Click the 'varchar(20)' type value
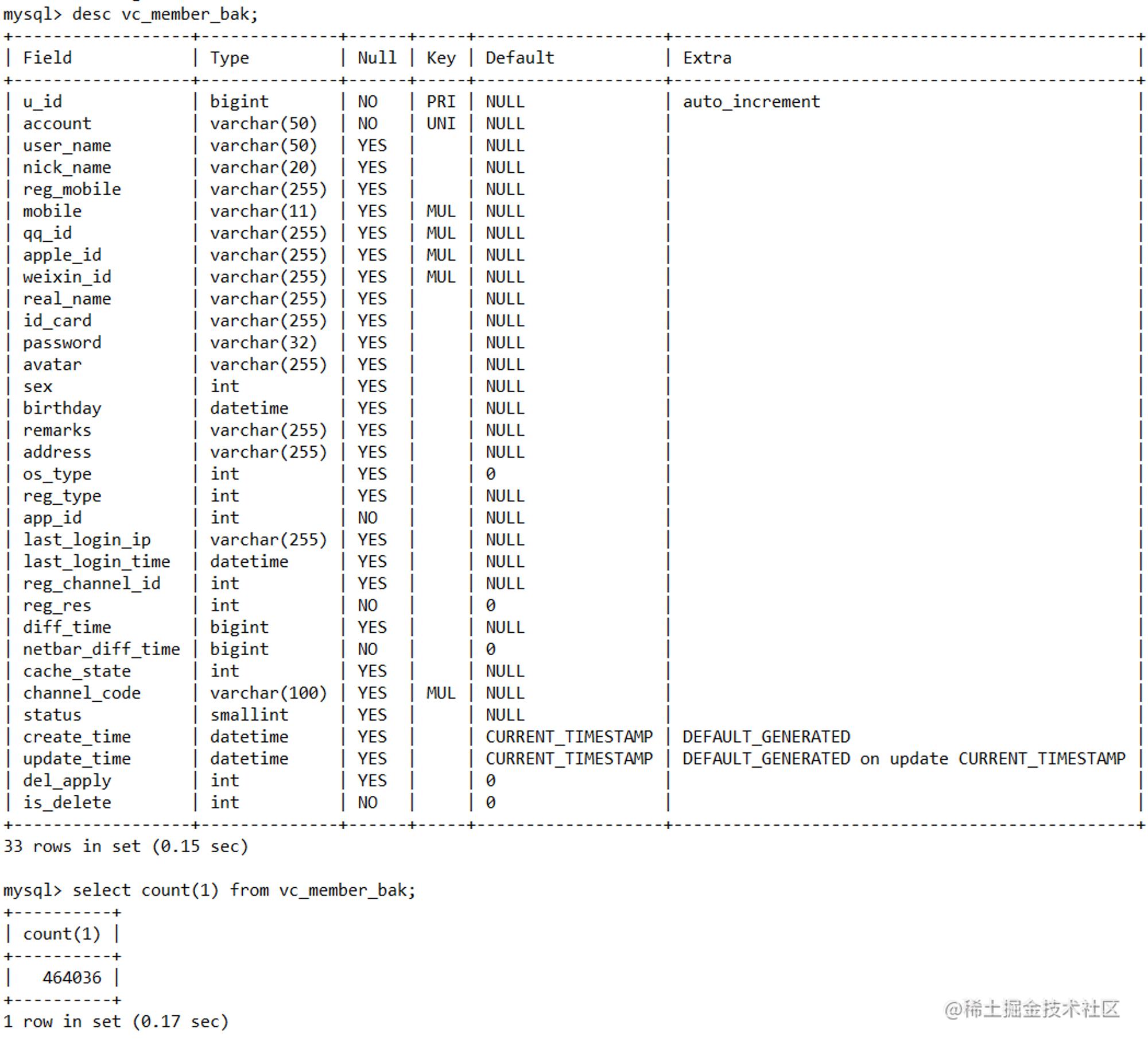 (x=264, y=167)
